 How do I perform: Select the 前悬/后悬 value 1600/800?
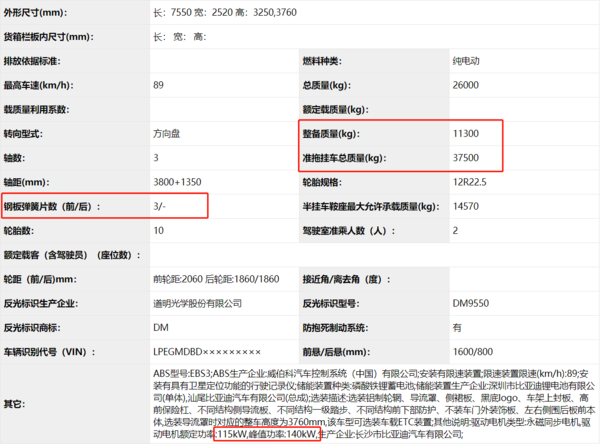pos(472,351)
